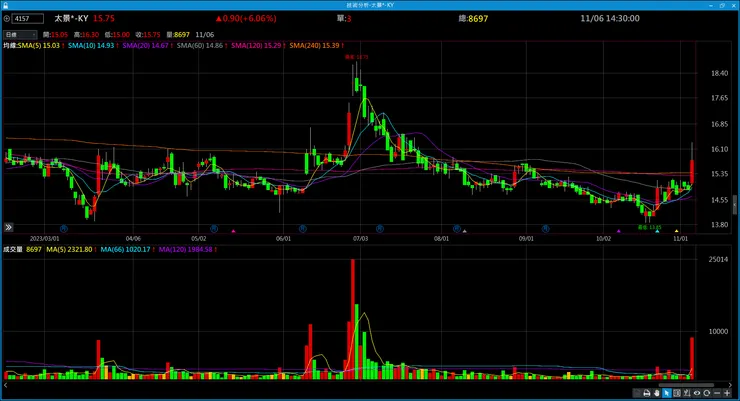
Task: Click the blue event marker near 09/01
Action: click(x=545, y=229)
